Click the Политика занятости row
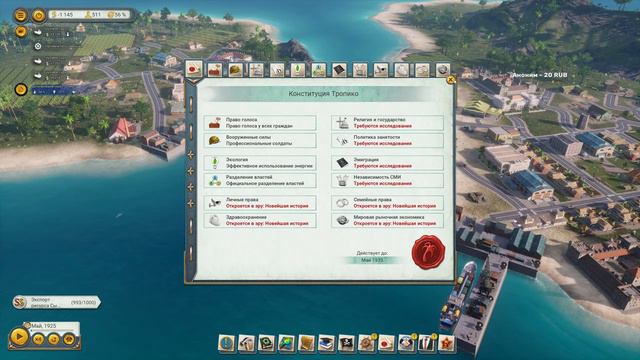Screen dimensions: 640x360 pyautogui.click(x=387, y=140)
